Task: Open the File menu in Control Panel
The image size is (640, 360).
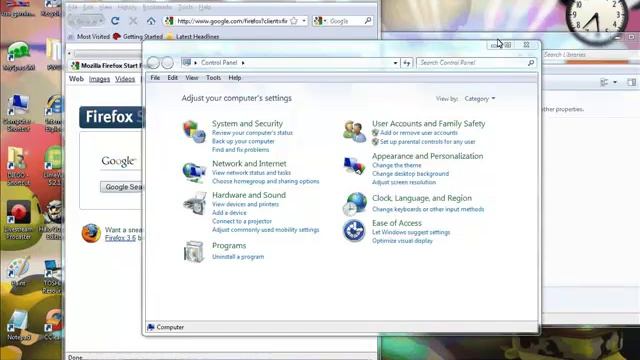Action: pos(155,78)
